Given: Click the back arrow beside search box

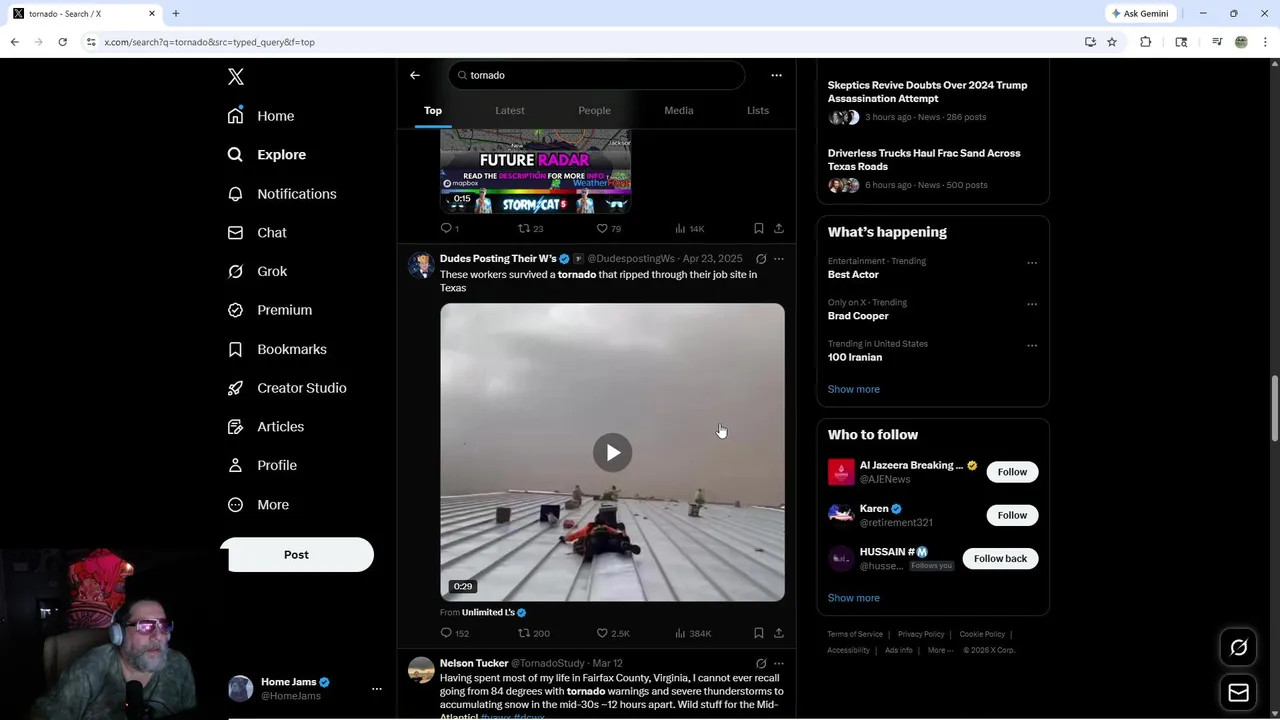Looking at the screenshot, I should (x=415, y=75).
